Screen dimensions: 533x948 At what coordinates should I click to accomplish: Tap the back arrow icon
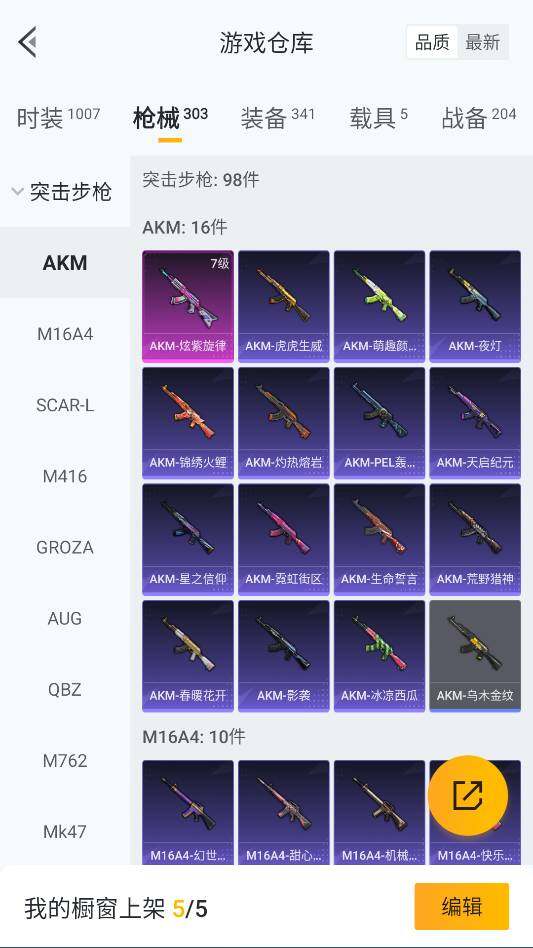tap(28, 42)
